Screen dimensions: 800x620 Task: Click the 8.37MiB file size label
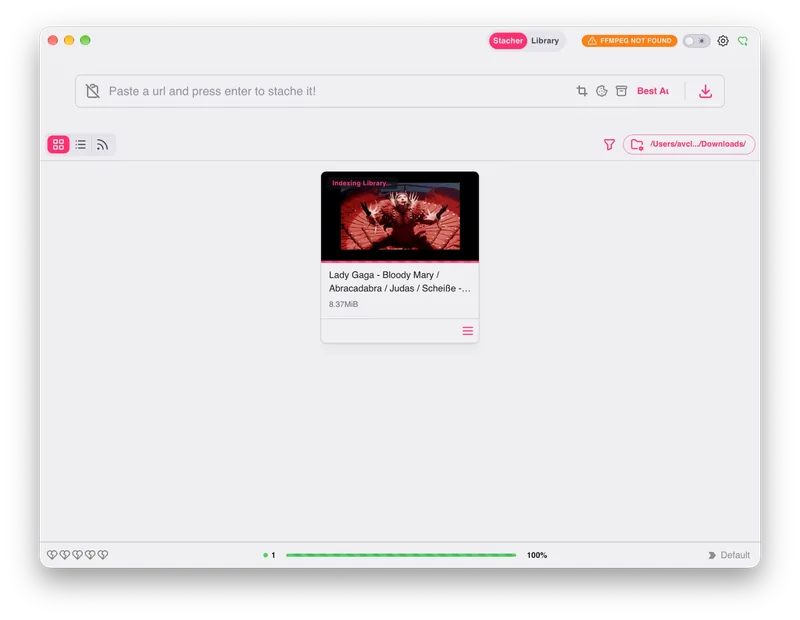pos(343,304)
